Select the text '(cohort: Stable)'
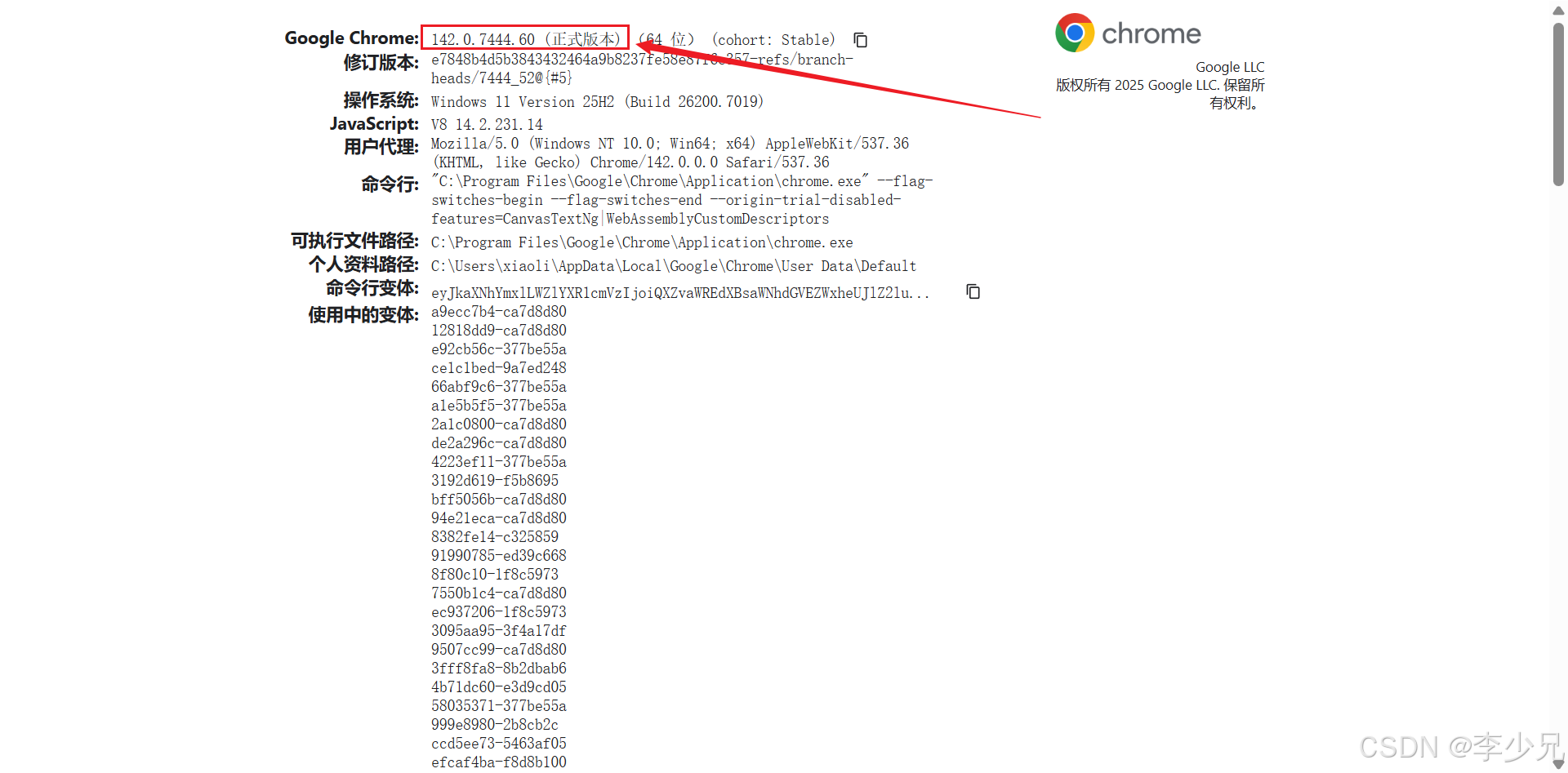 pos(773,39)
